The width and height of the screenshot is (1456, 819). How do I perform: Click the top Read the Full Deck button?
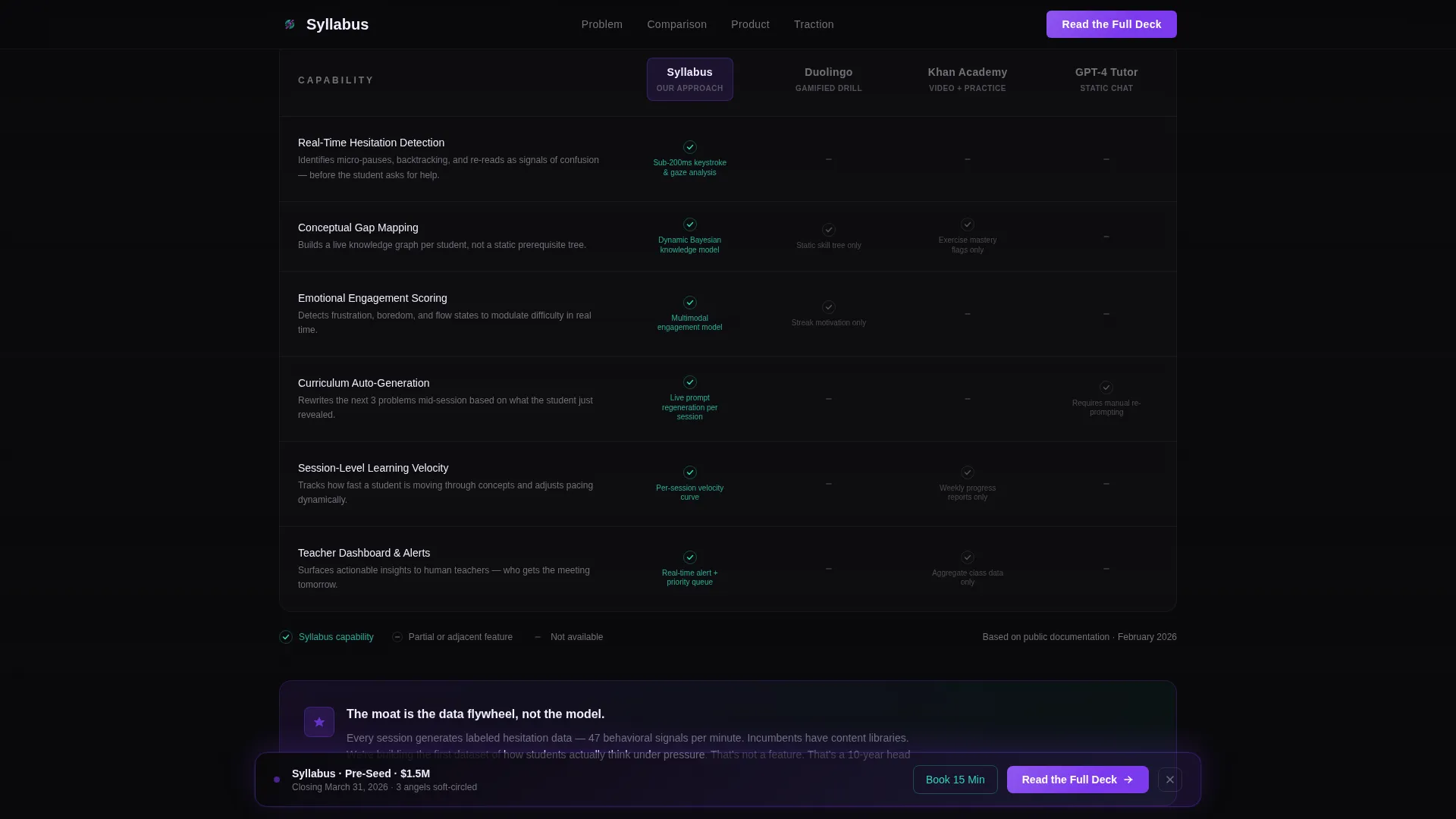point(1112,24)
